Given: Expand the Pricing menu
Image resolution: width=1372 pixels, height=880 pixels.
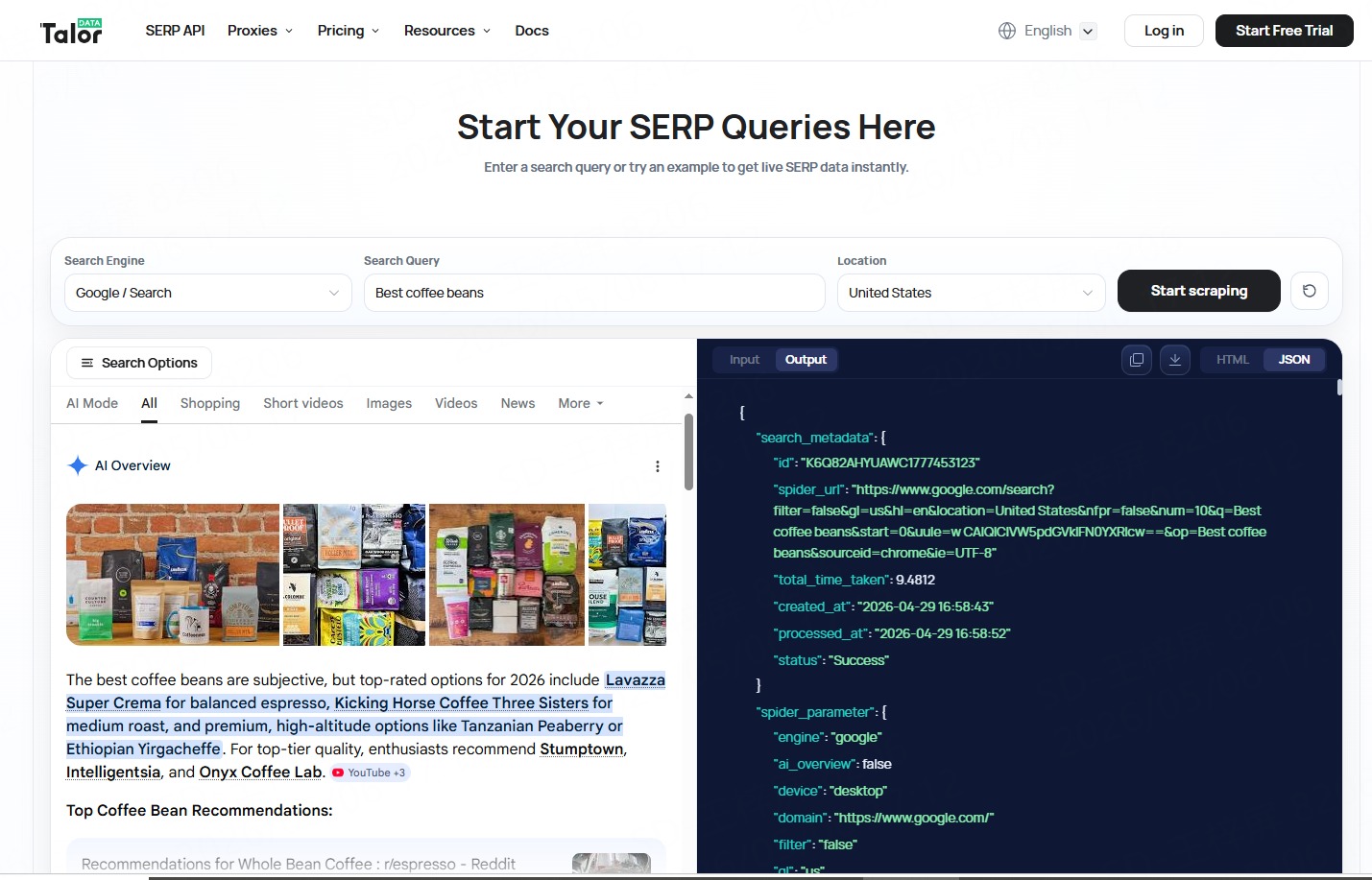Looking at the screenshot, I should tap(349, 31).
